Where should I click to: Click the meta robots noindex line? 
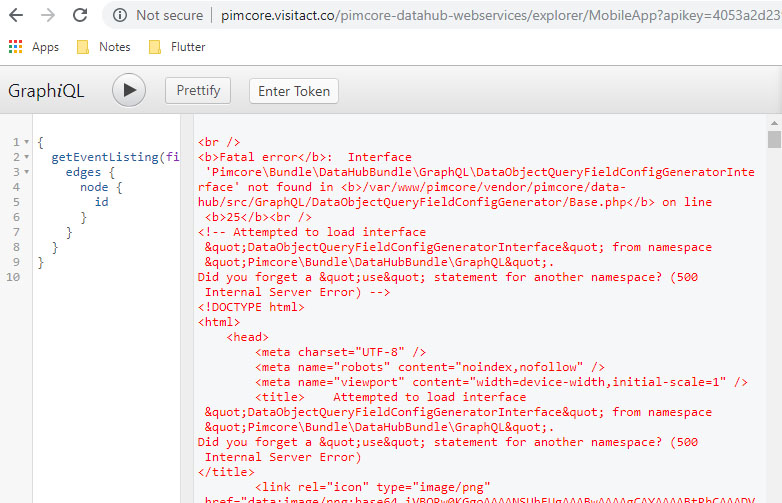(430, 367)
